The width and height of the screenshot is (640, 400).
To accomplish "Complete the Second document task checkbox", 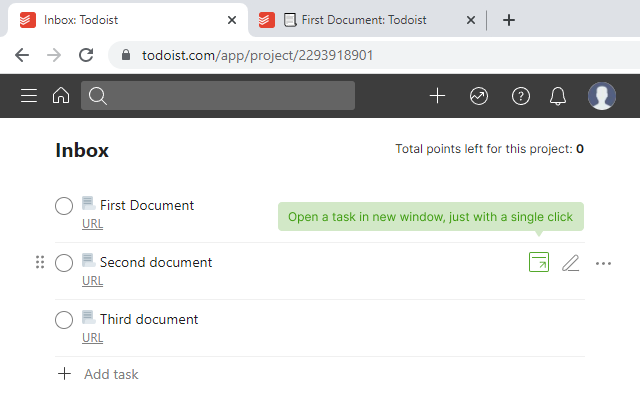I will click(x=64, y=263).
